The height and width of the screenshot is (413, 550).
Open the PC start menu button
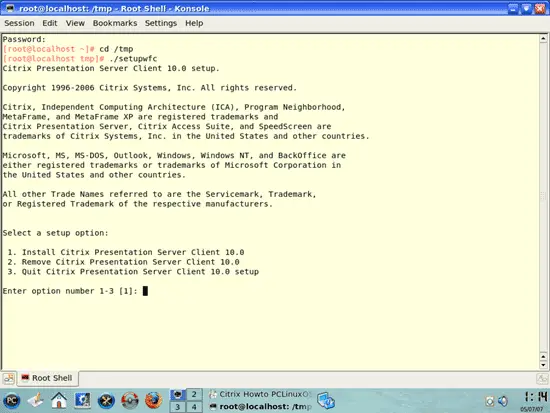coord(12,400)
